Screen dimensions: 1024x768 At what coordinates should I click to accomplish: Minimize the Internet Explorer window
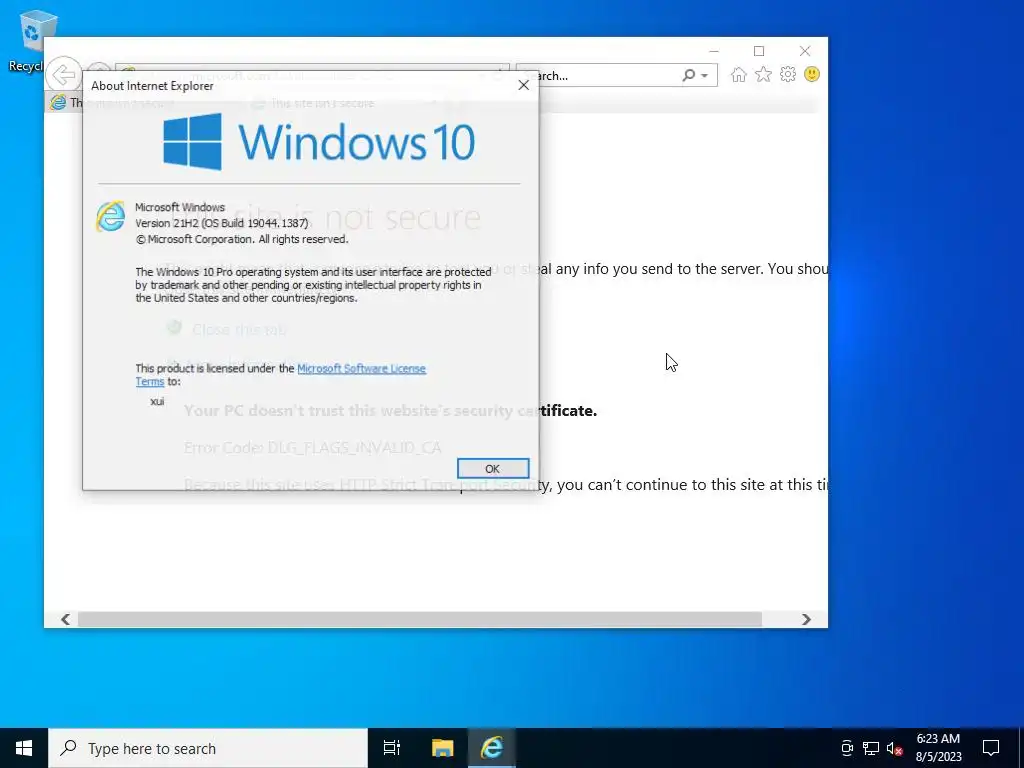click(714, 51)
